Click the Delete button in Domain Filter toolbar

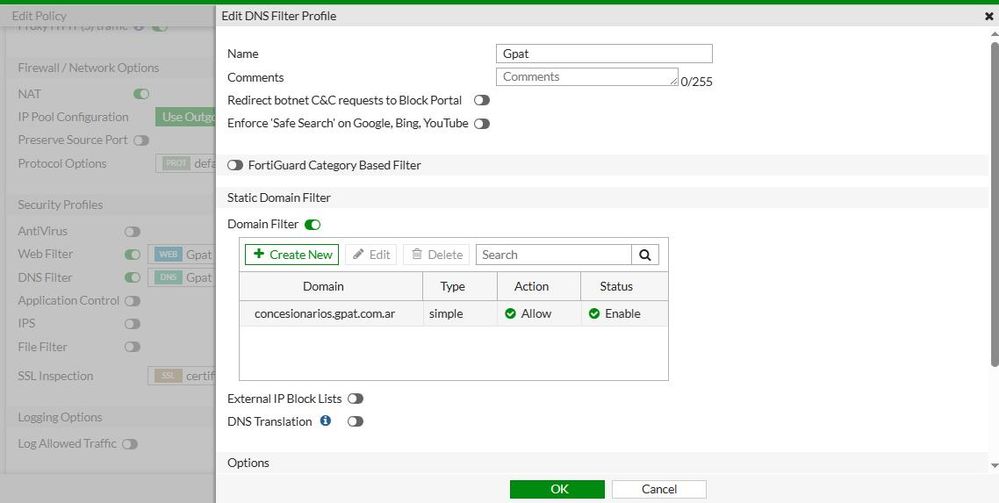436,254
